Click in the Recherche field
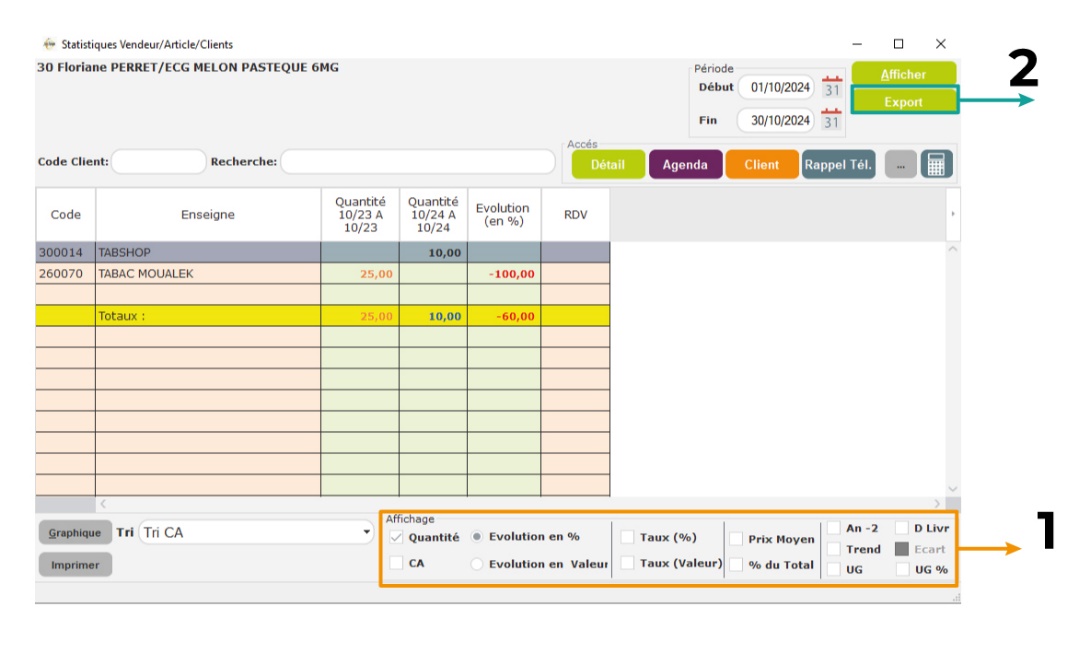 [x=418, y=162]
